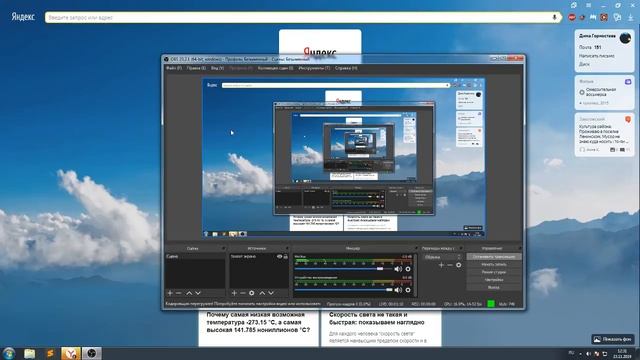Screen dimensions: 640x360
Task: Add a scene transition with plus icon
Action: click(x=441, y=265)
